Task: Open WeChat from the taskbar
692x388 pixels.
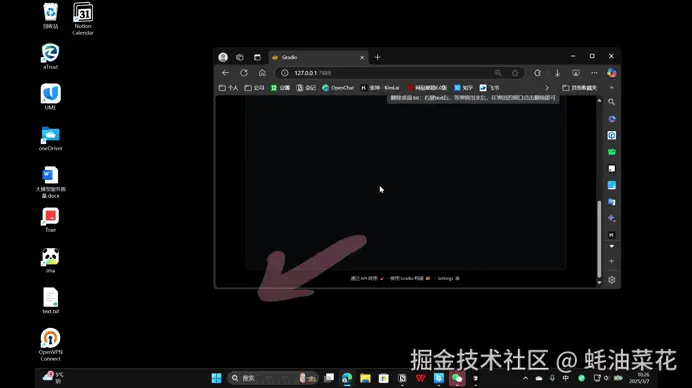Action: click(x=457, y=378)
